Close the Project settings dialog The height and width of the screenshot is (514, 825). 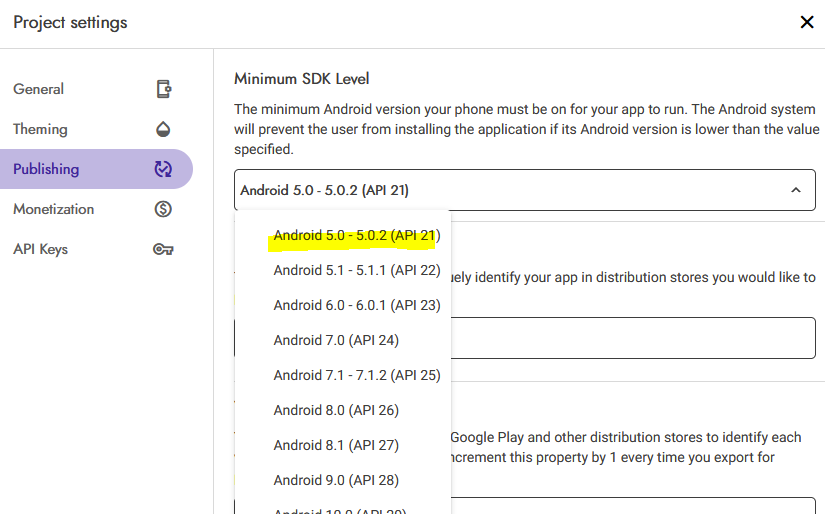point(806,22)
